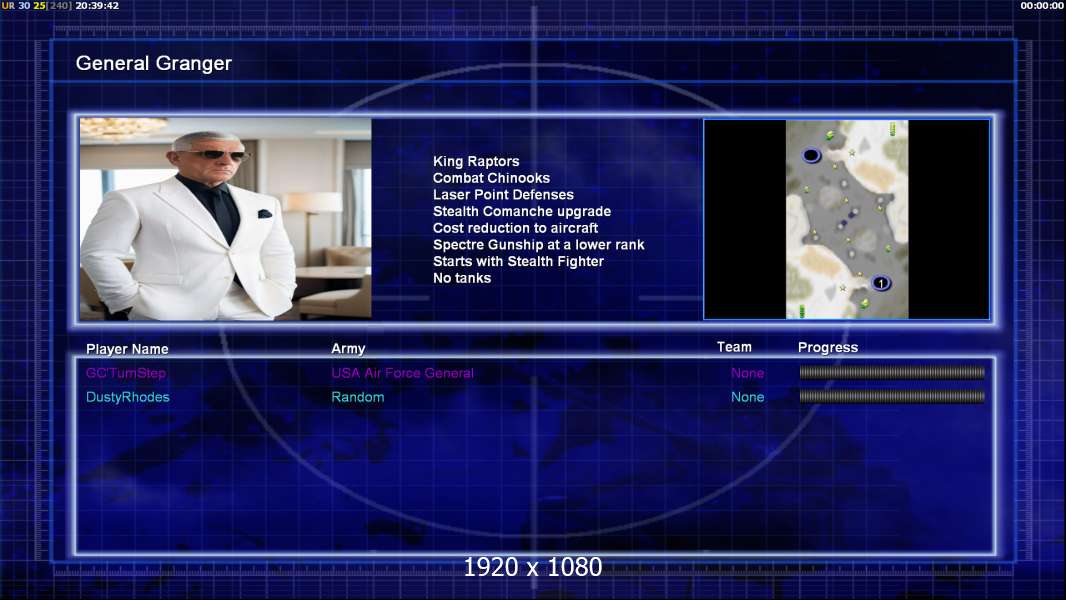Click the 'King Raptors' ability text
The image size is (1066, 600).
coord(476,161)
